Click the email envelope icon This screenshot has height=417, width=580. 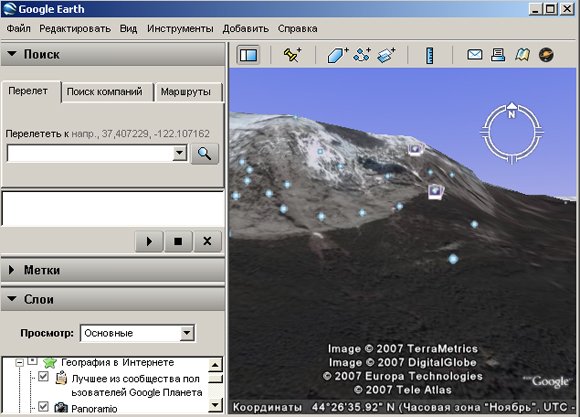[x=475, y=55]
